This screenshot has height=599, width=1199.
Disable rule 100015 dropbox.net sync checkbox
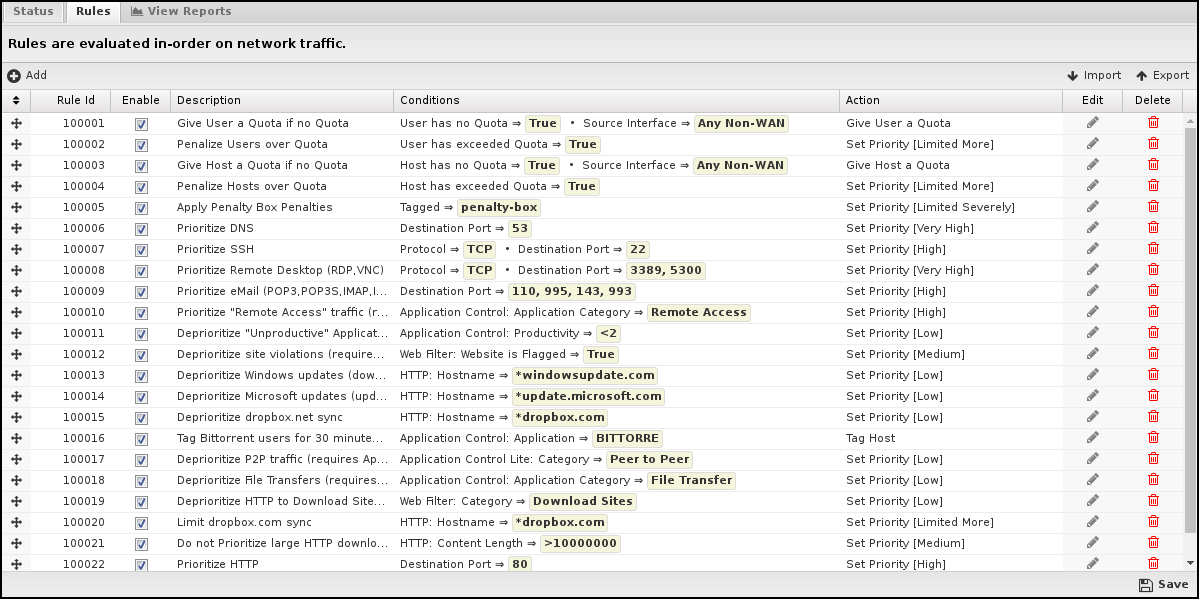(x=141, y=418)
